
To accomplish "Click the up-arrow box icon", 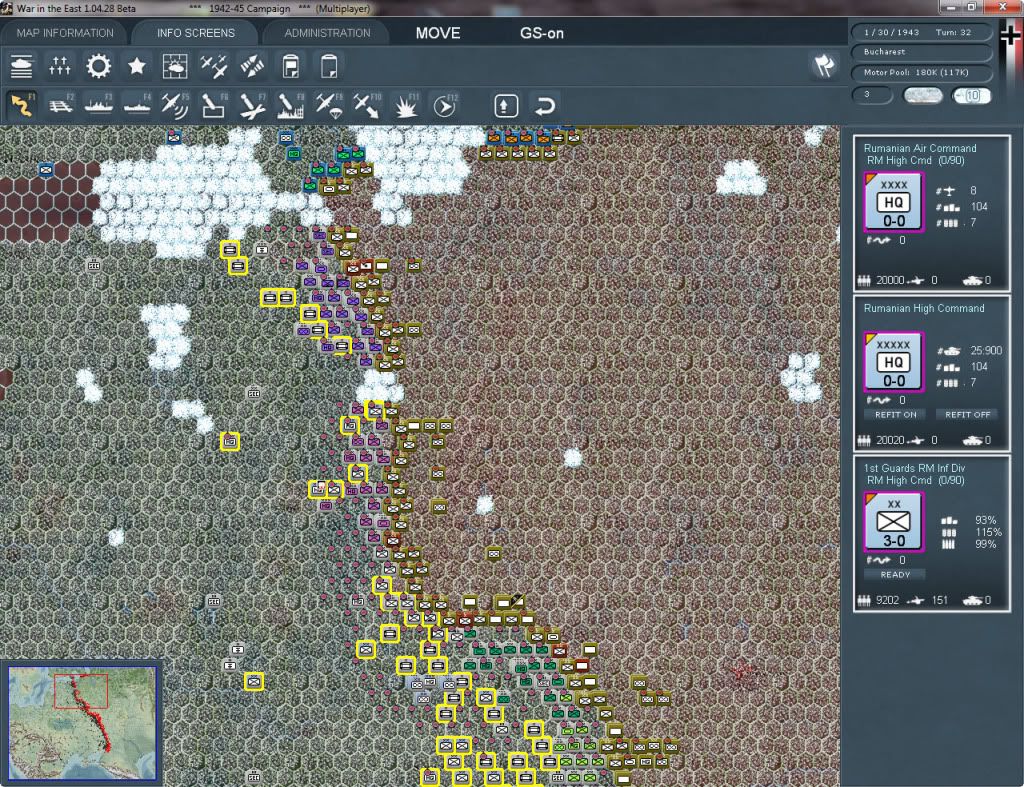I will [x=506, y=106].
